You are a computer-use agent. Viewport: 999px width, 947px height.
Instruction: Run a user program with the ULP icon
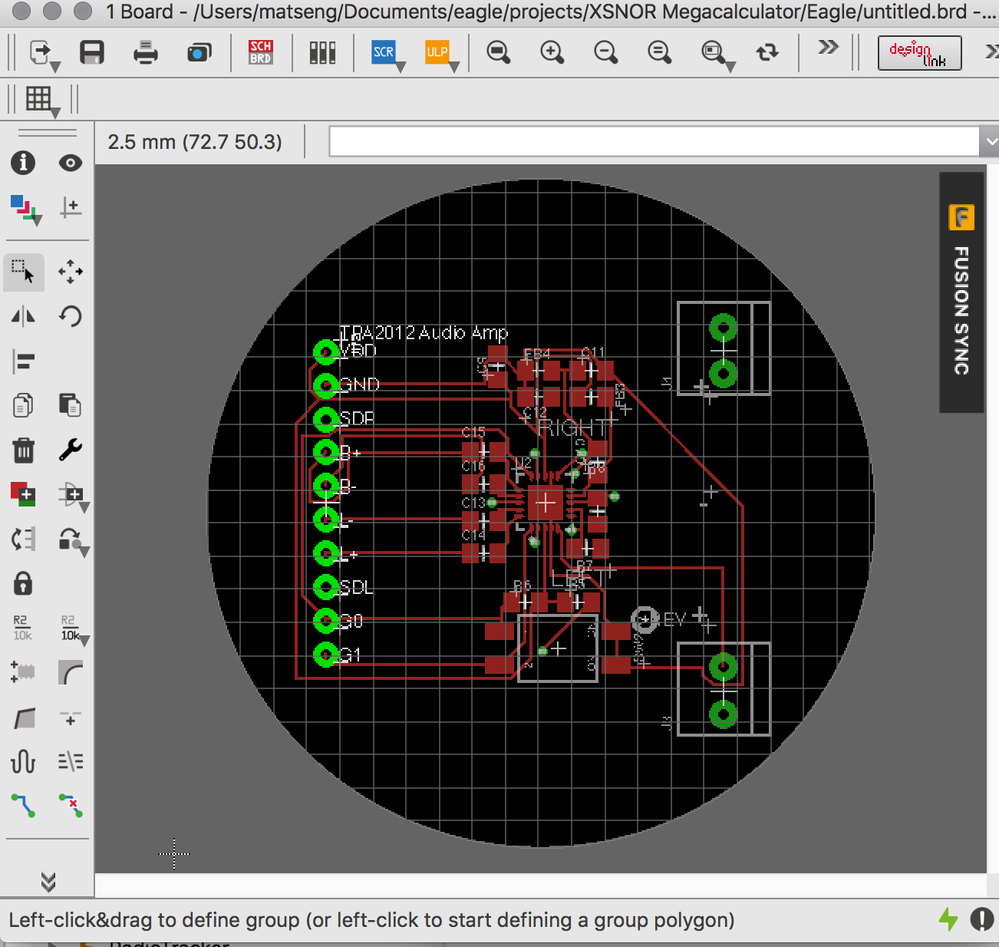click(x=438, y=52)
